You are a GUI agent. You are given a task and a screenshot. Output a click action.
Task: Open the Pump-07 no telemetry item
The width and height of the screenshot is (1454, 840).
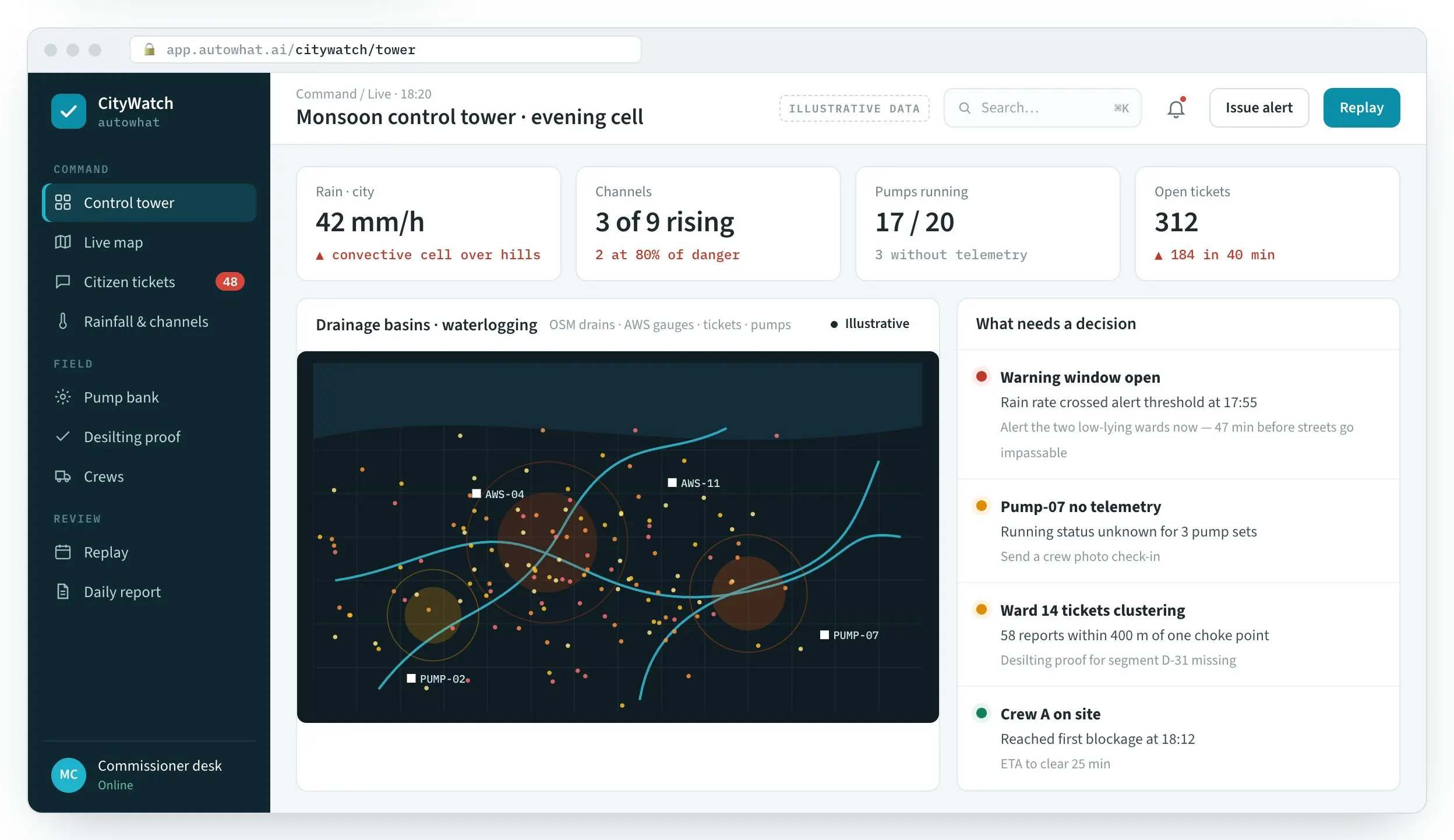(x=1178, y=531)
